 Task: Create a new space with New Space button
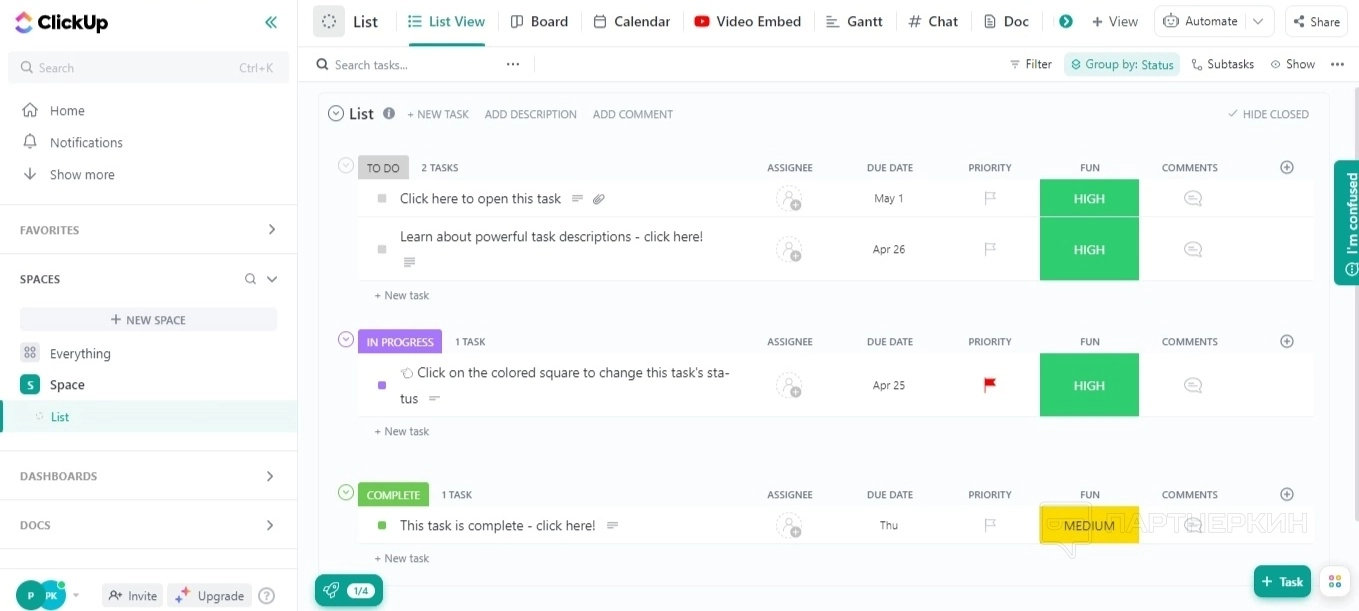[x=148, y=320]
